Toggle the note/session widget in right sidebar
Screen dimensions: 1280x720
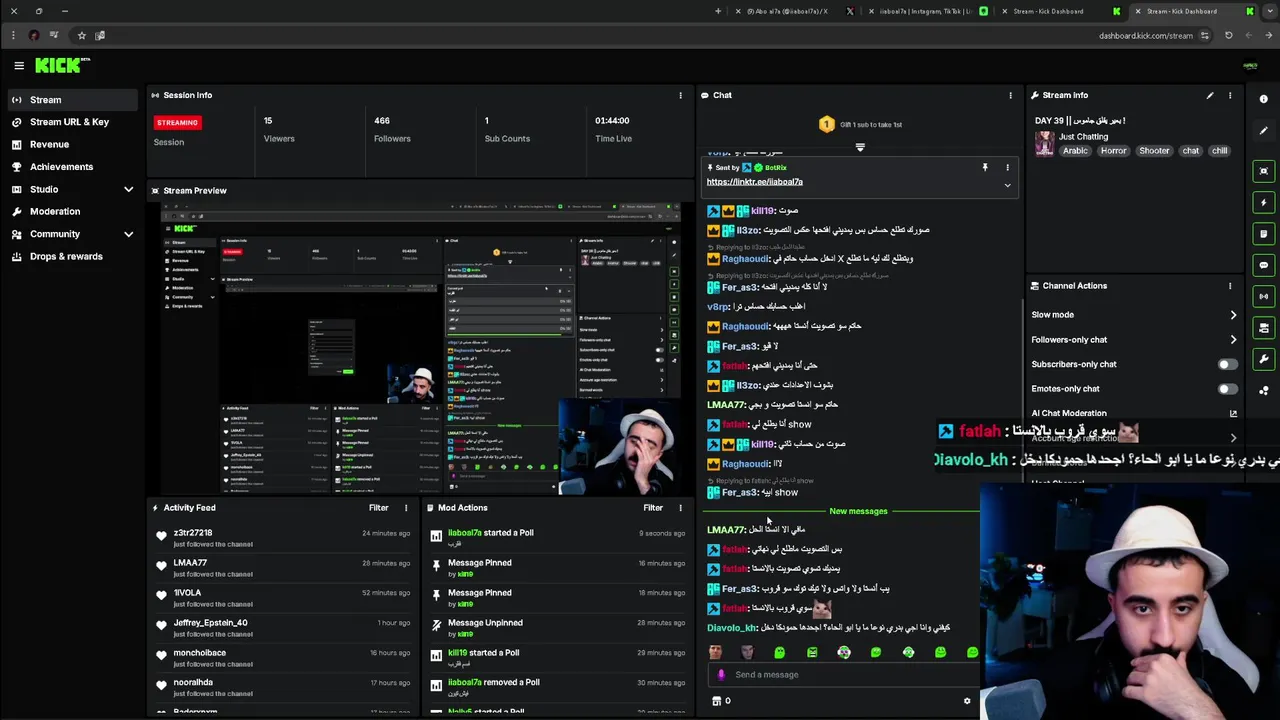[1264, 234]
